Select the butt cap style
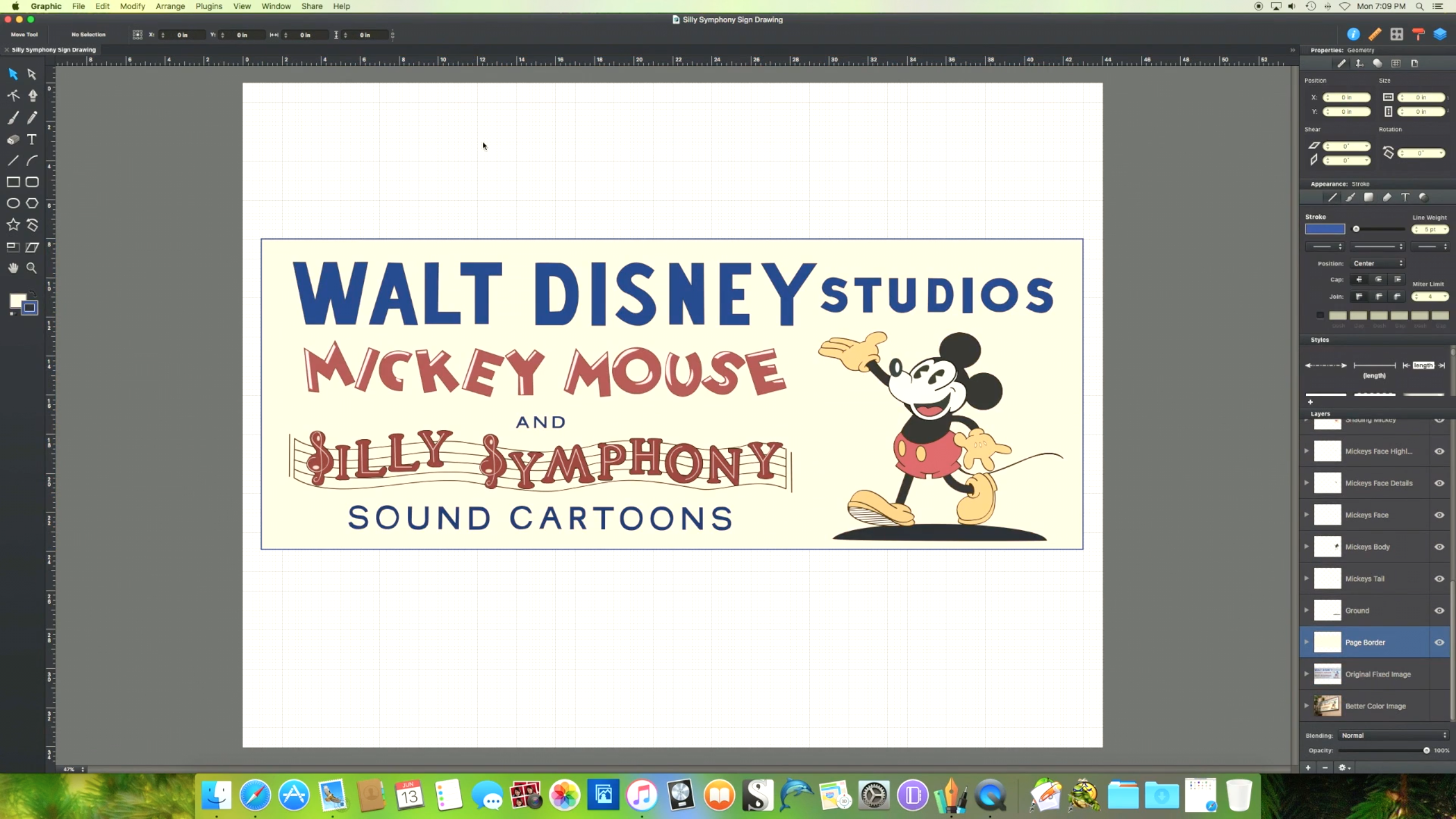1456x819 pixels. coord(1359,279)
